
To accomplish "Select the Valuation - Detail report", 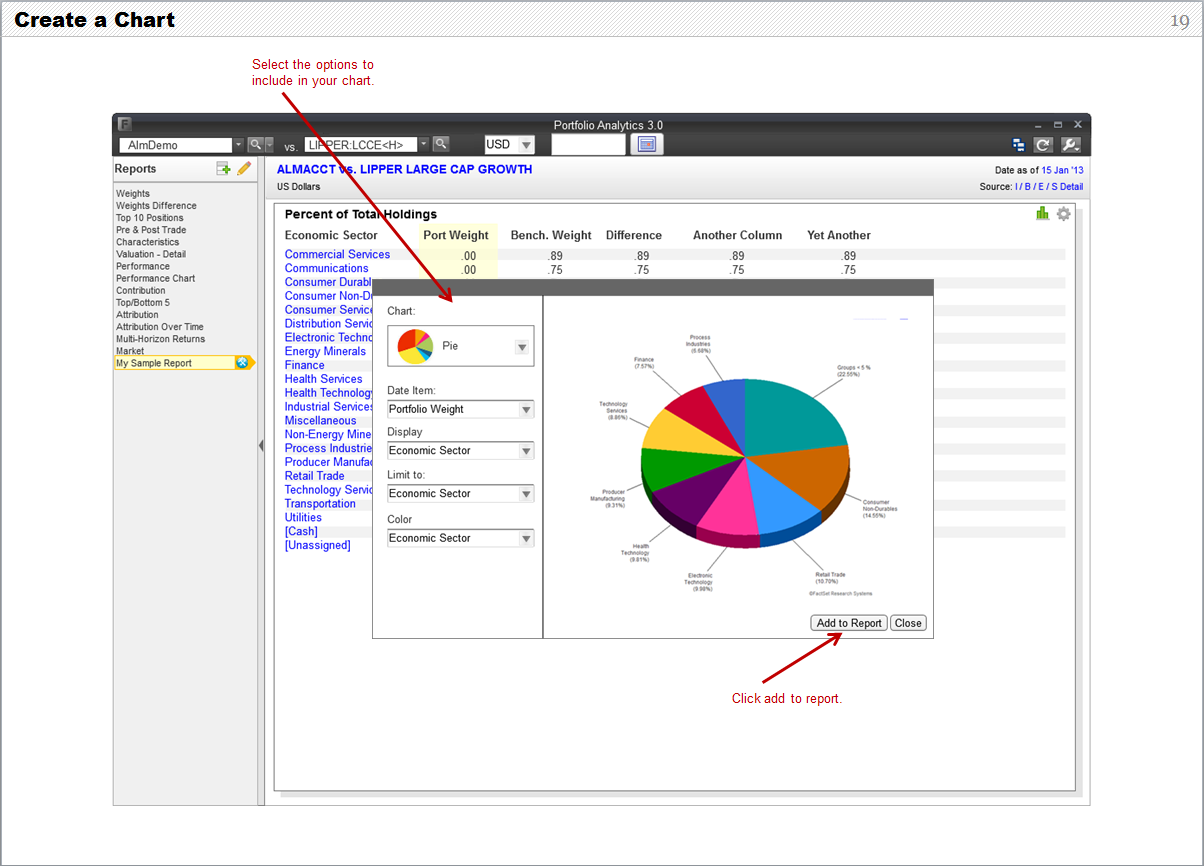I will tap(151, 254).
